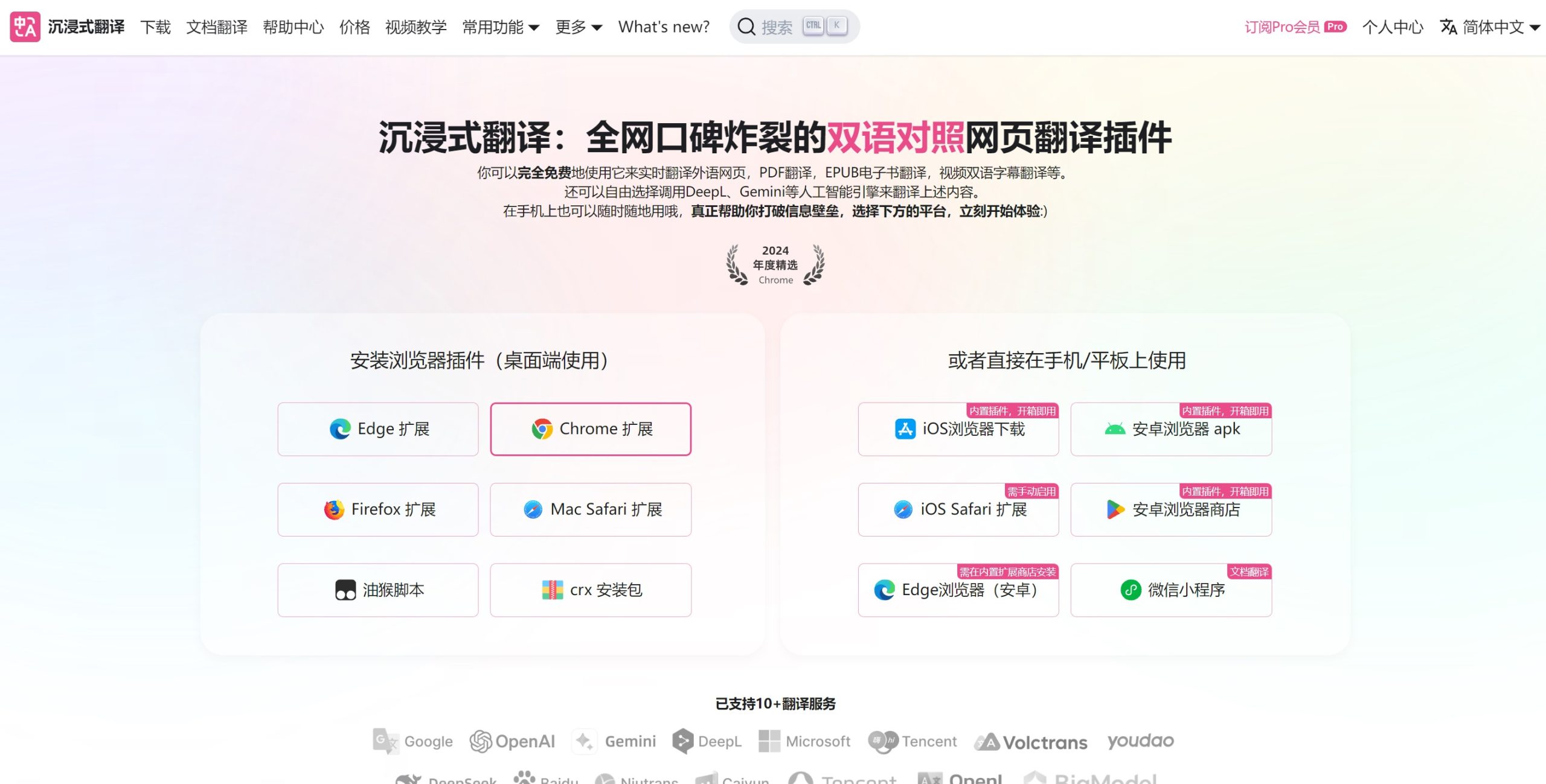Click the iOS Safari 扩展 option

click(958, 509)
